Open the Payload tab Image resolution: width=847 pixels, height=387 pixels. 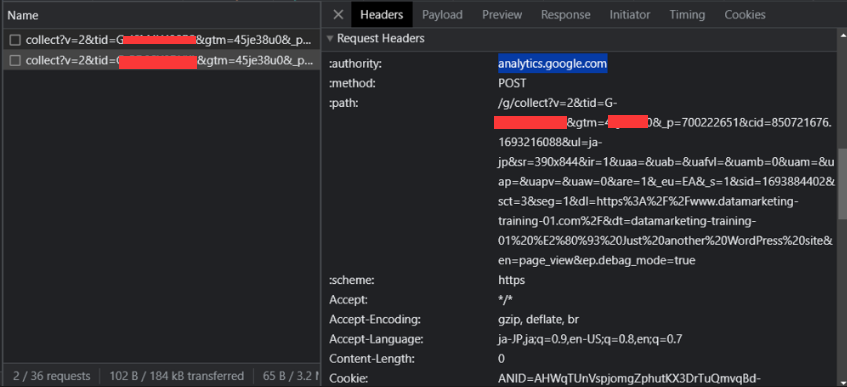[x=442, y=15]
